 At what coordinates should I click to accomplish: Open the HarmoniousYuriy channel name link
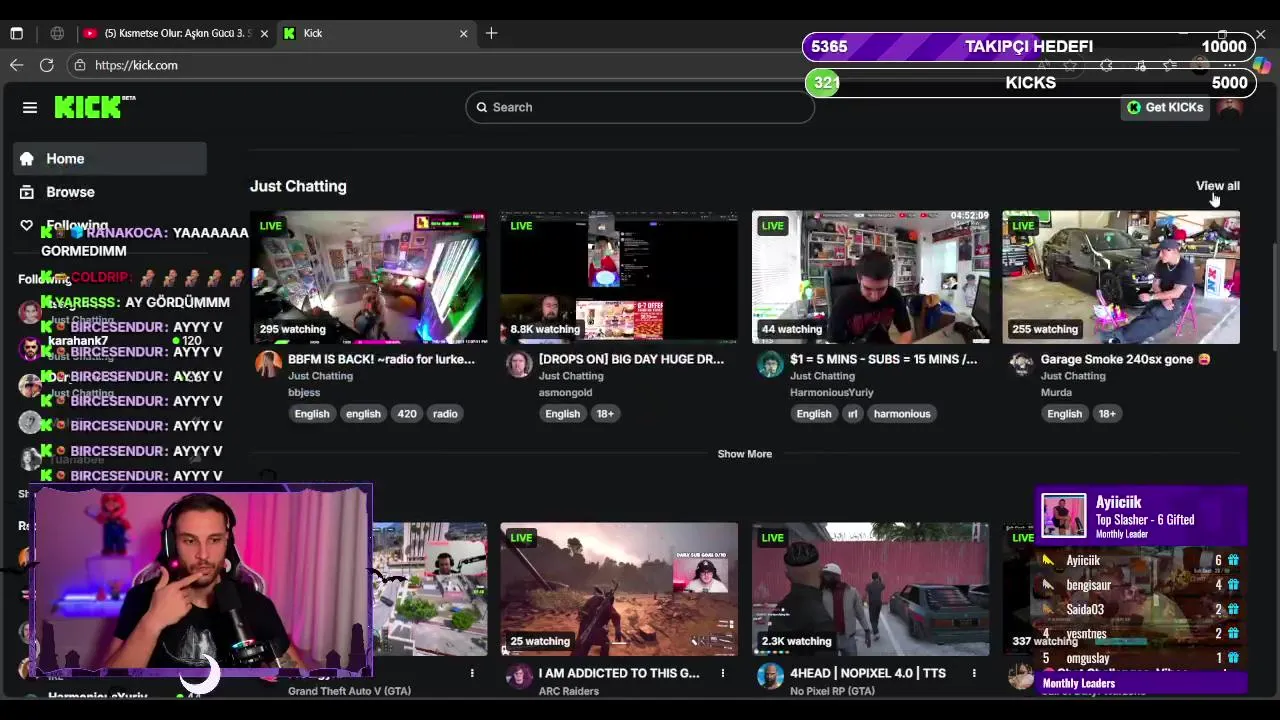[831, 393]
